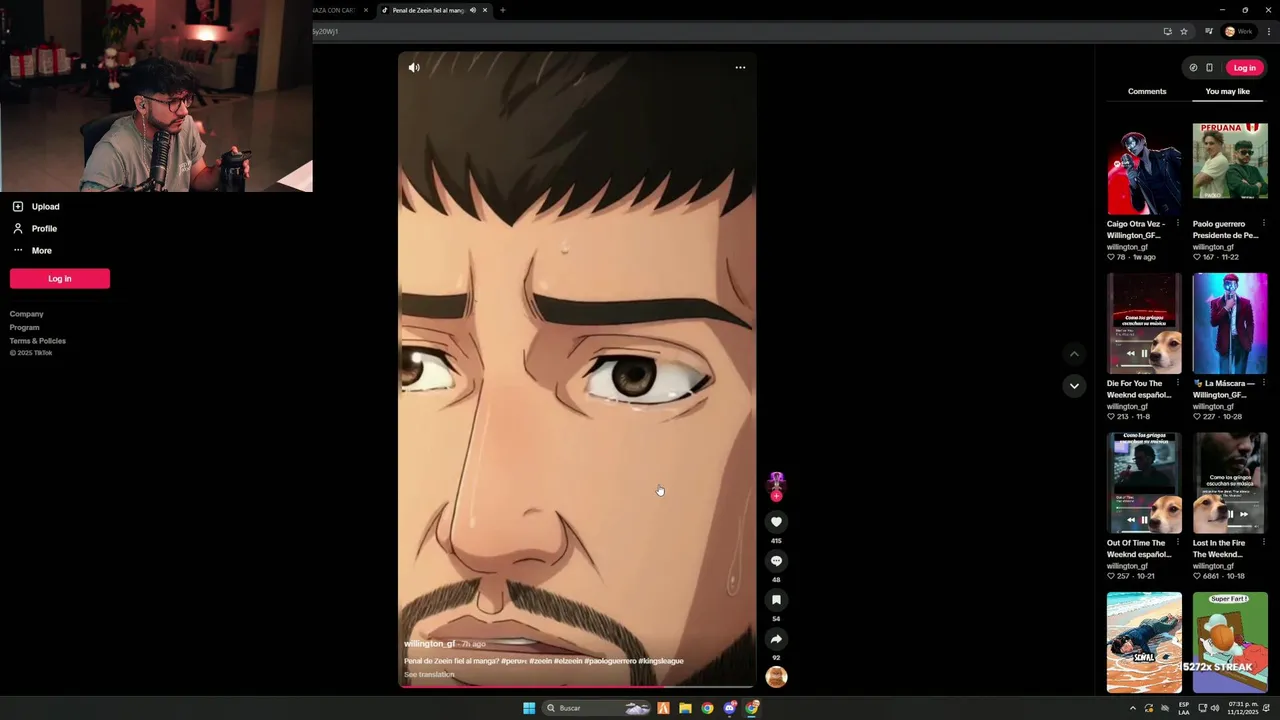This screenshot has height=720, width=1280.
Task: Click the top-right pink Log in button
Action: (x=1244, y=68)
